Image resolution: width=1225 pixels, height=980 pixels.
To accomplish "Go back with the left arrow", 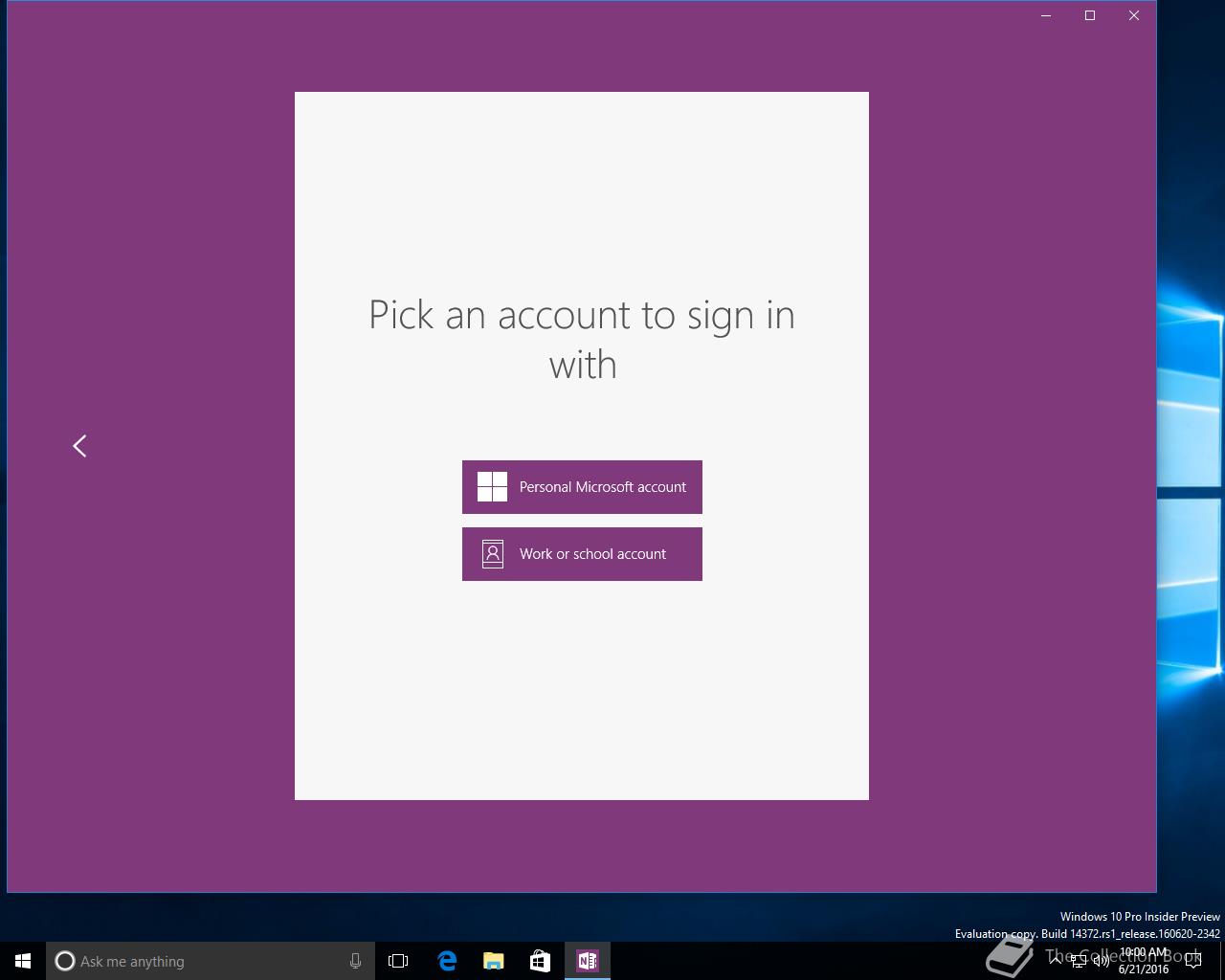I will point(79,446).
